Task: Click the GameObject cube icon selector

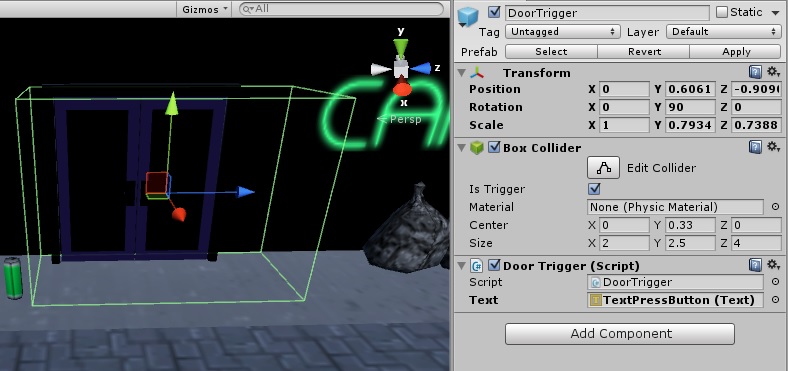Action: pyautogui.click(x=468, y=18)
